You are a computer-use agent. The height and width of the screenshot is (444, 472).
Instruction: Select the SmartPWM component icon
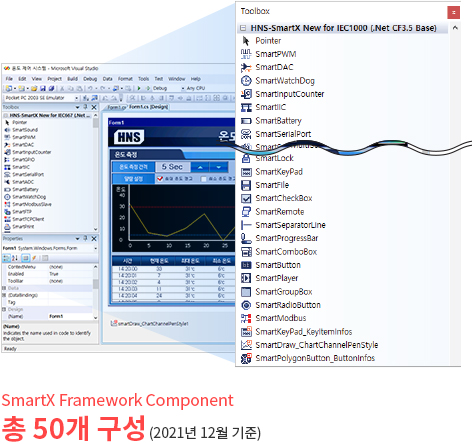click(x=246, y=54)
